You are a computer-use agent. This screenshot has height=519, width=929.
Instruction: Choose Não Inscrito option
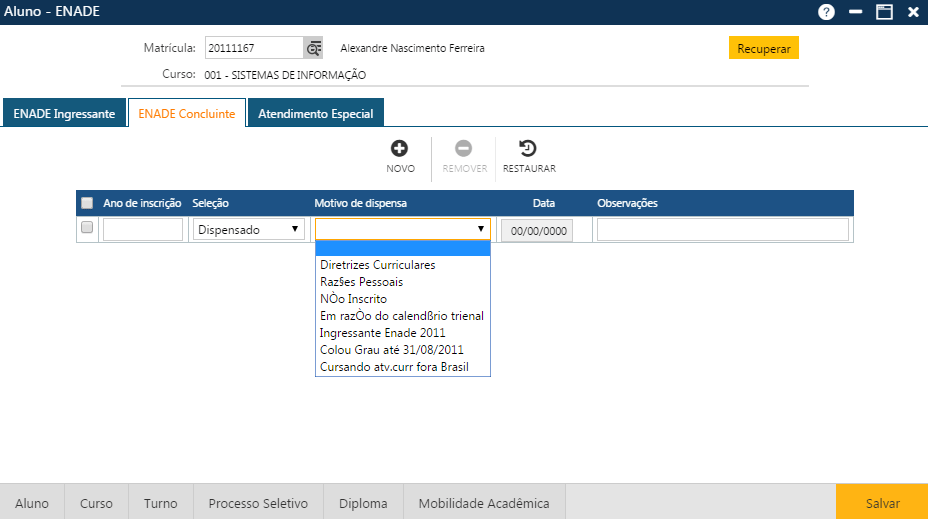click(403, 299)
